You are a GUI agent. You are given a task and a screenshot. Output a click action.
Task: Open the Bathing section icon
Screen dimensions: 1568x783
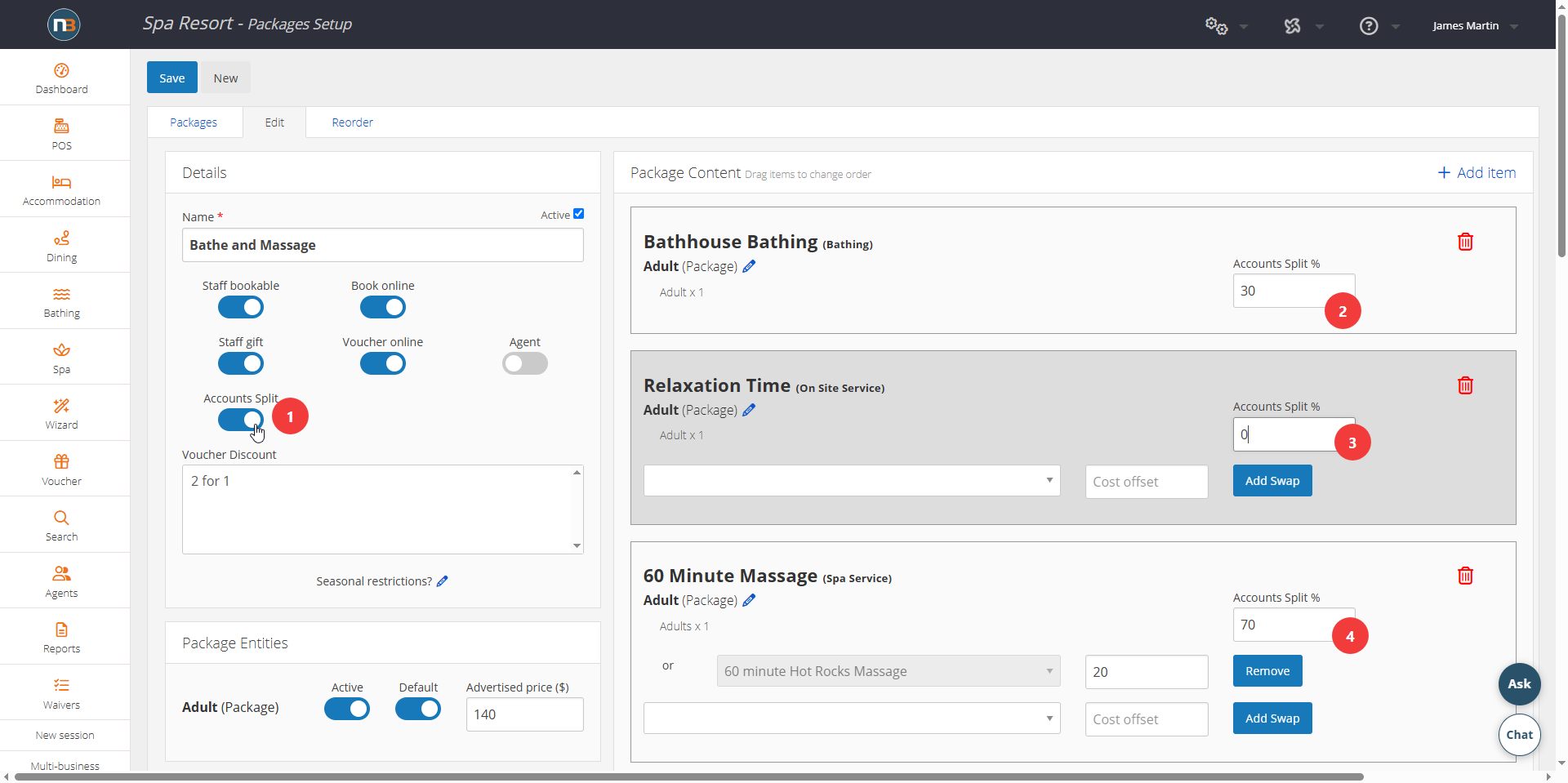(61, 294)
